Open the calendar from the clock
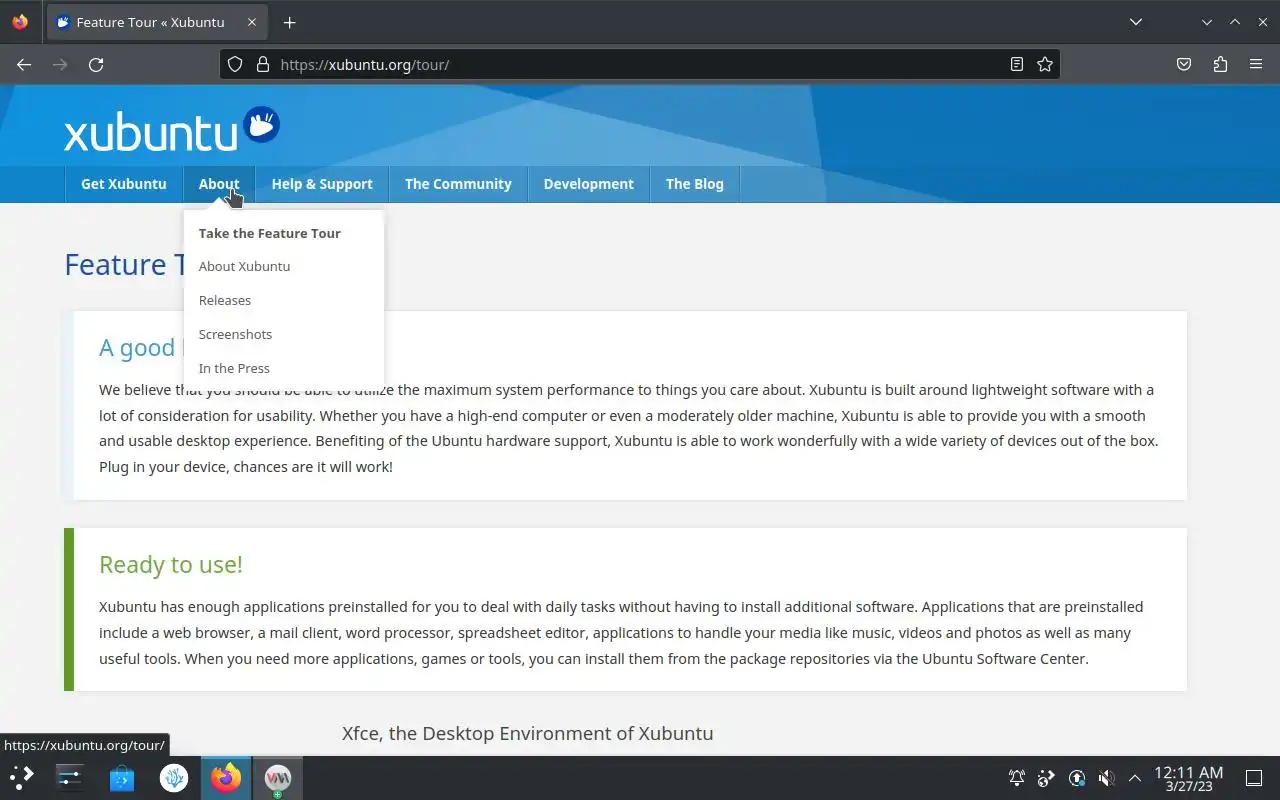This screenshot has height=800, width=1280. tap(1188, 778)
